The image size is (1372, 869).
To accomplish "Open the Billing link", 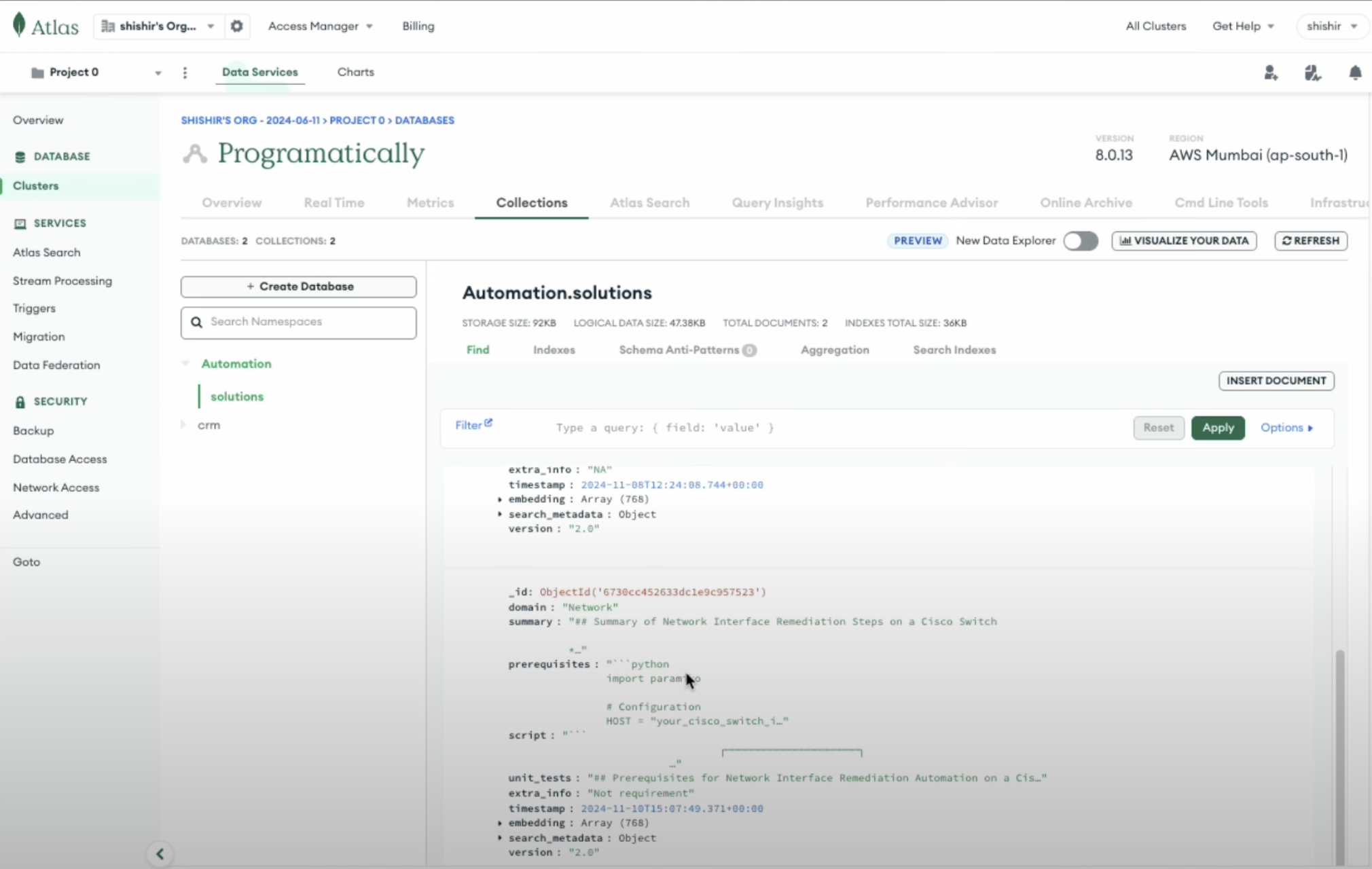I will point(418,26).
